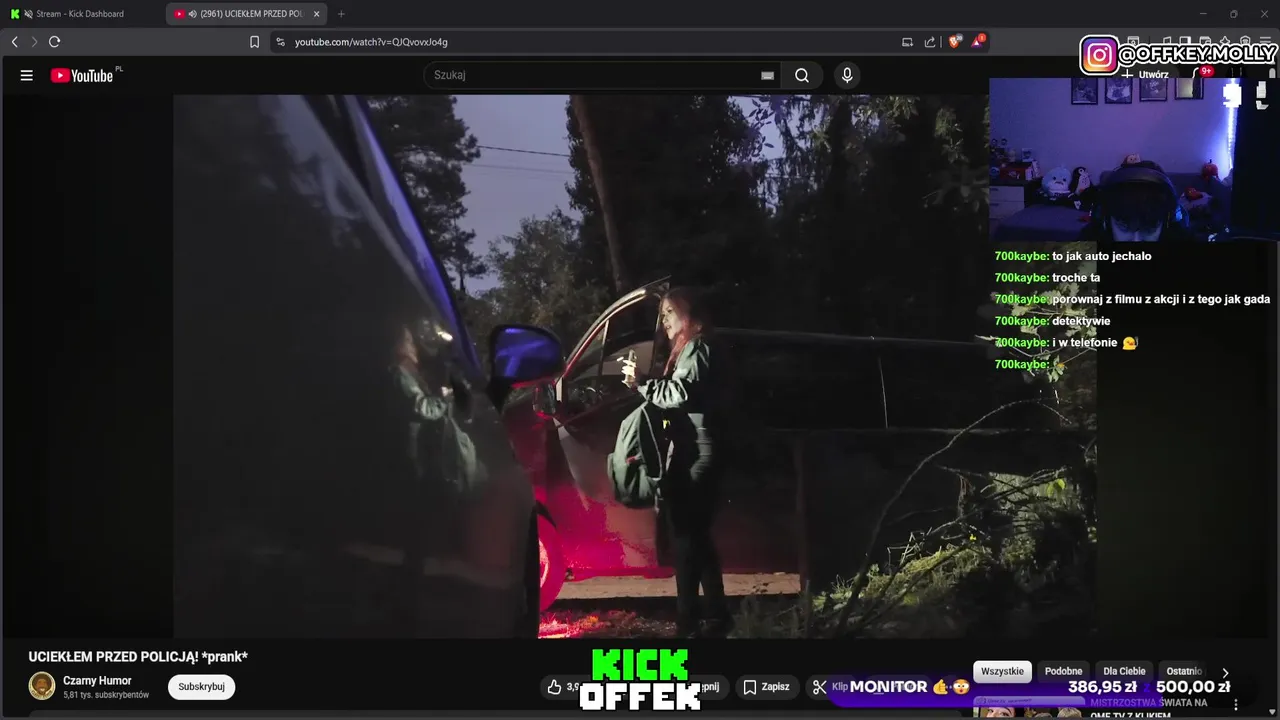1280x720 pixels.
Task: Open the Brave Shields lion icon
Action: pyautogui.click(x=954, y=42)
